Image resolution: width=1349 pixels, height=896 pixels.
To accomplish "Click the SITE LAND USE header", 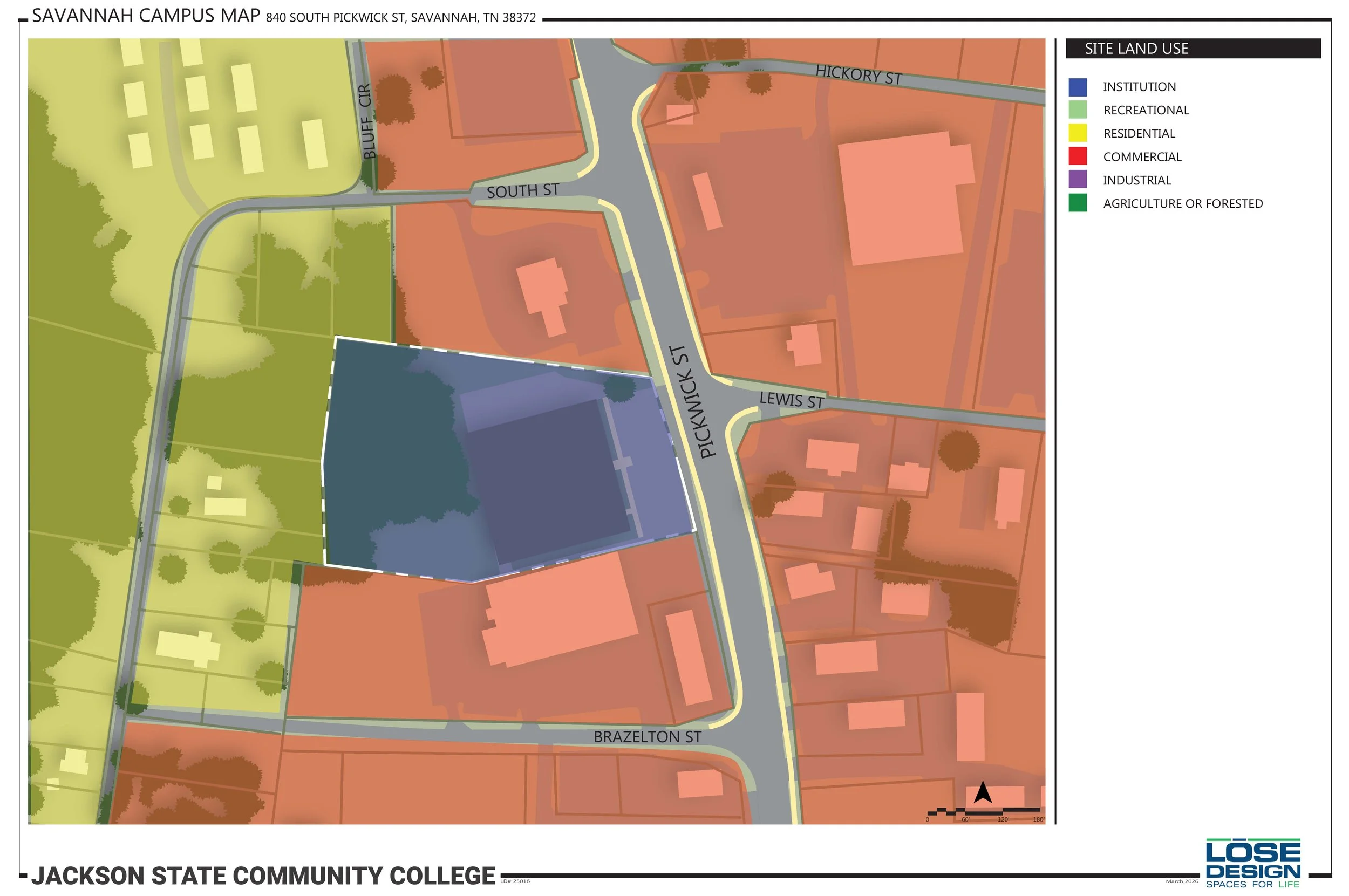I will point(1193,49).
